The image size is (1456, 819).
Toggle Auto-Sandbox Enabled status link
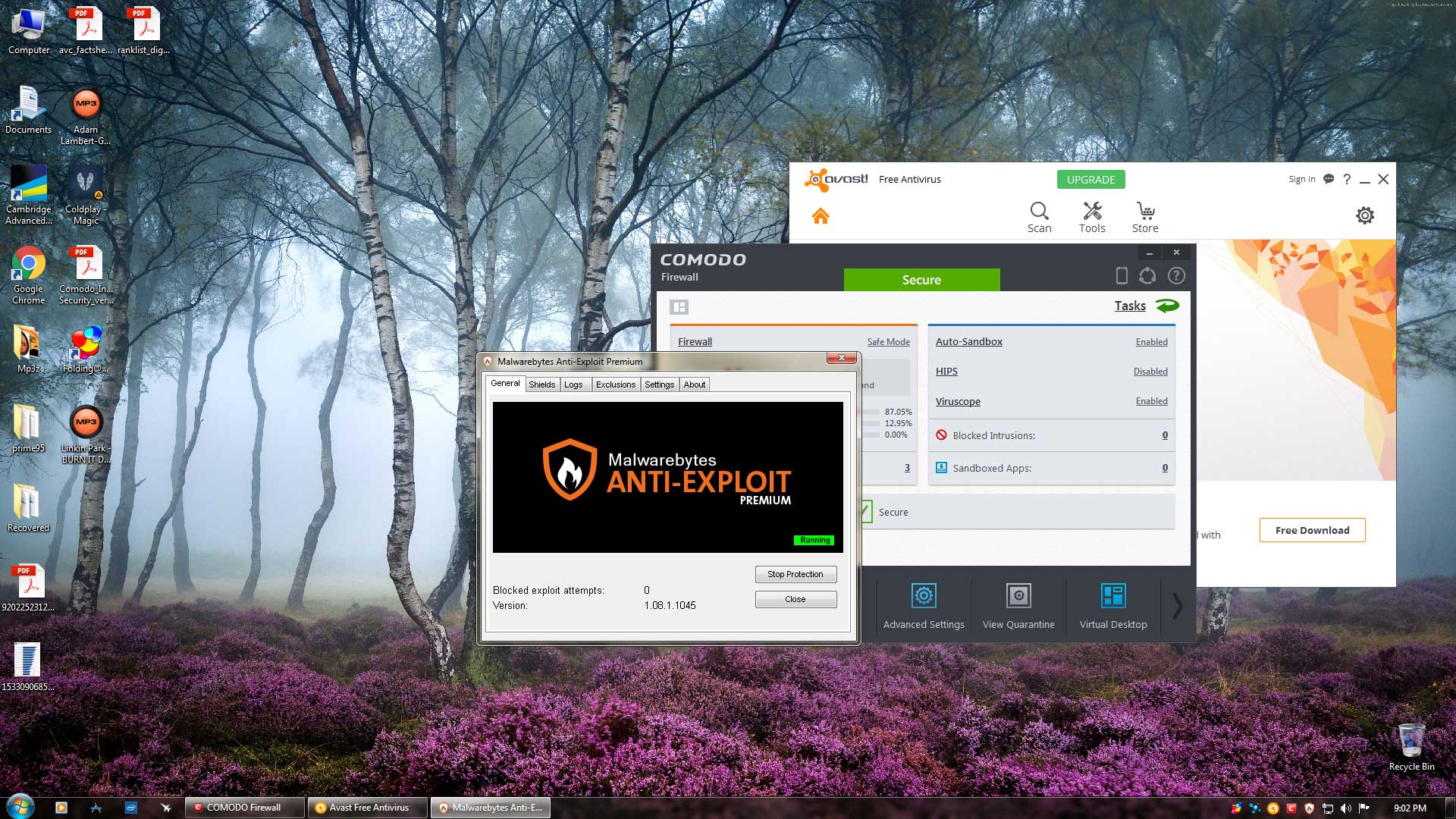1150,342
